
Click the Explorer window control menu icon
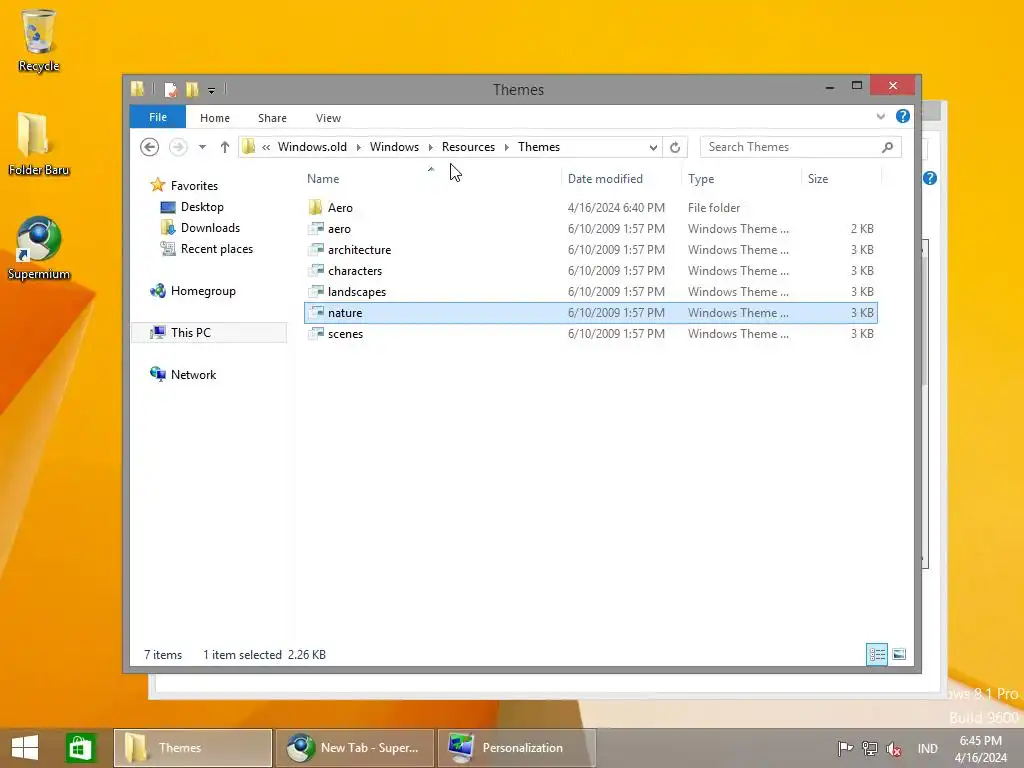(x=137, y=89)
